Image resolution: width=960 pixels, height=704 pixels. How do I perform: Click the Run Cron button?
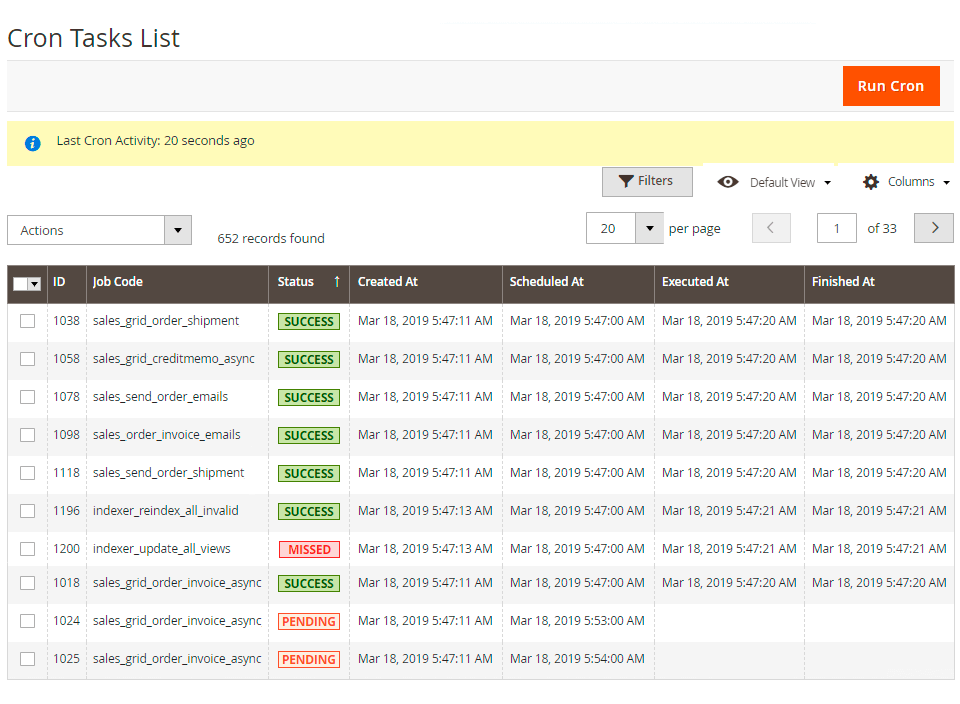[890, 86]
